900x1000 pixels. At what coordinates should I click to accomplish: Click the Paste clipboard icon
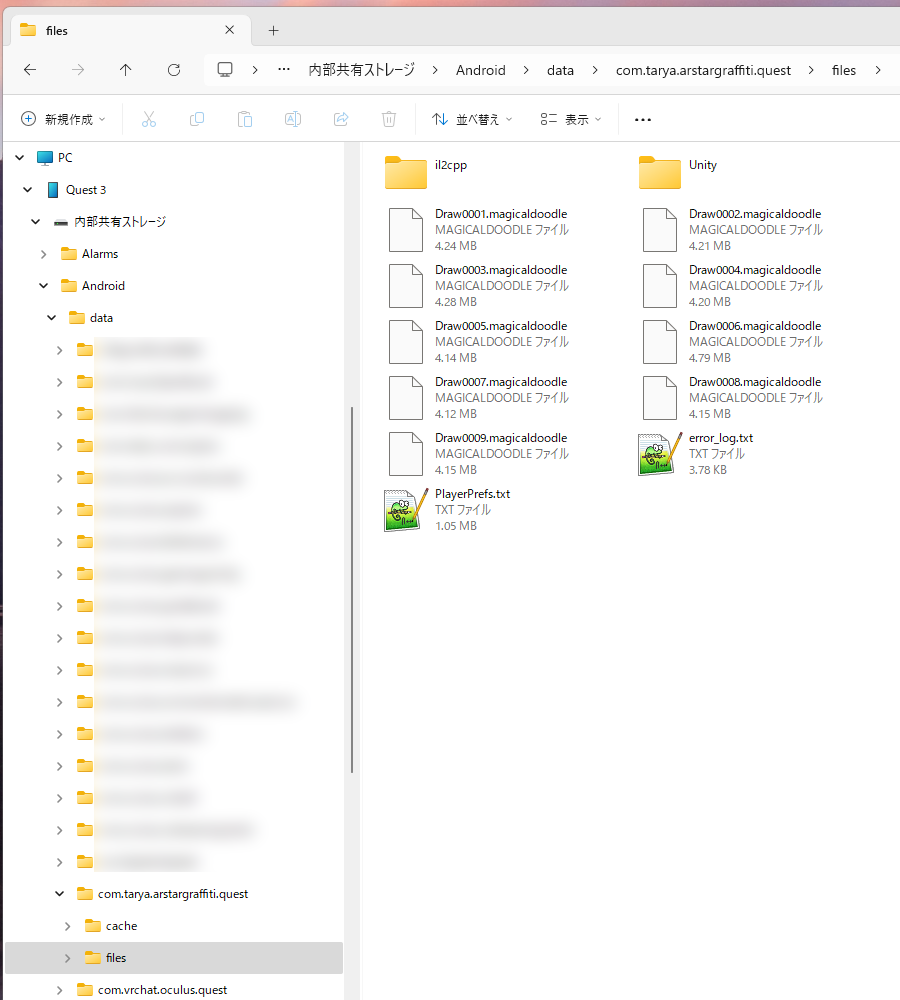[x=245, y=119]
